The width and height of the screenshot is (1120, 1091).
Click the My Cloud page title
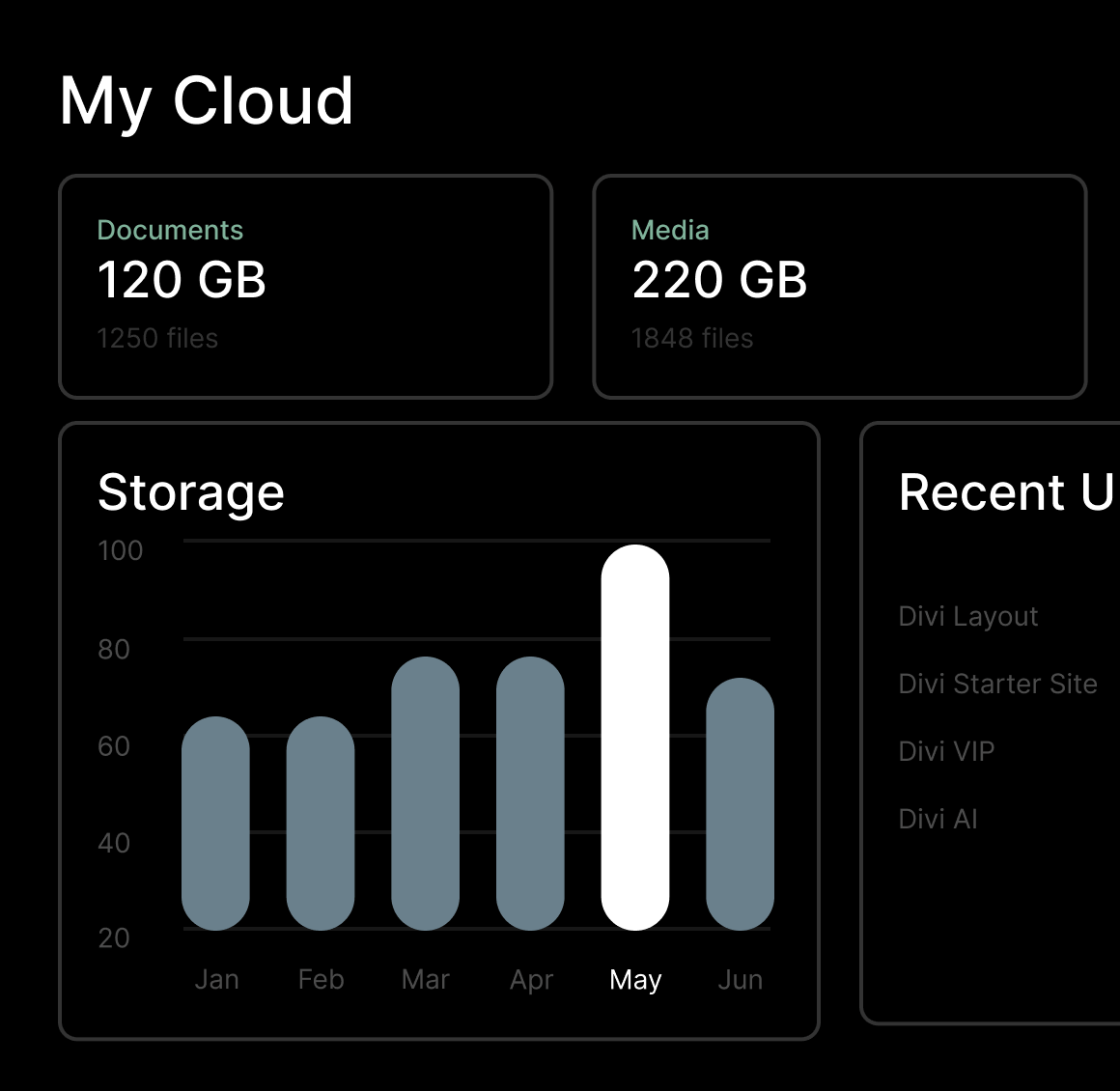coord(207,100)
